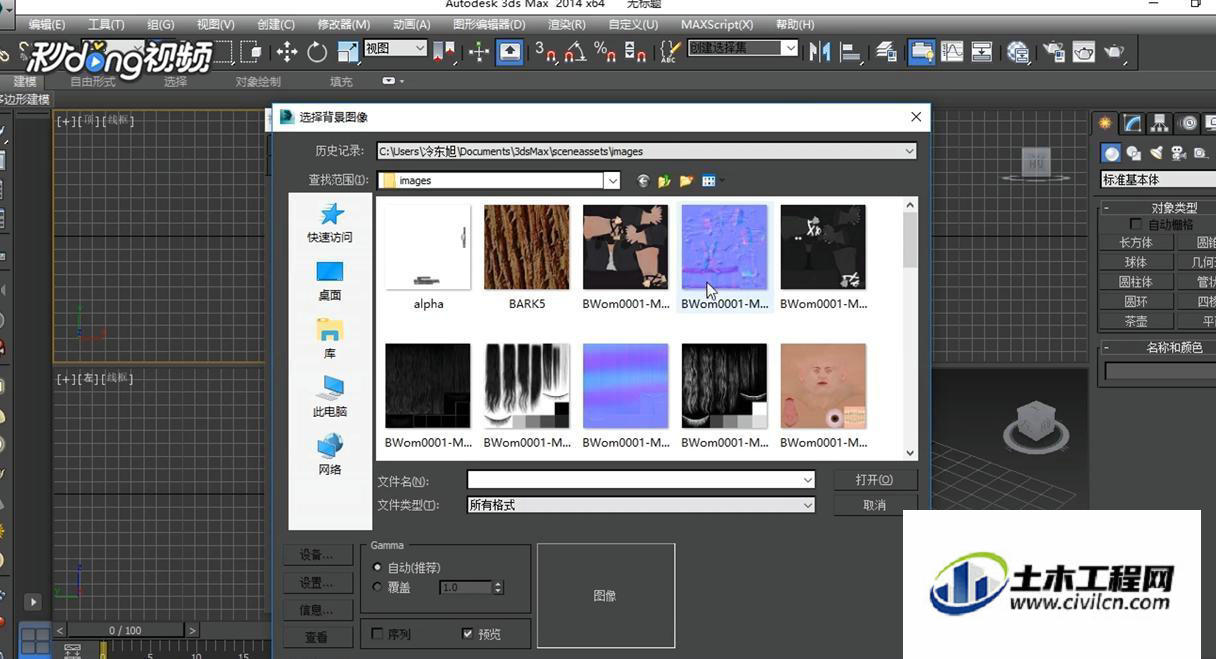Select Cameras category icon in Create panel

point(1178,153)
